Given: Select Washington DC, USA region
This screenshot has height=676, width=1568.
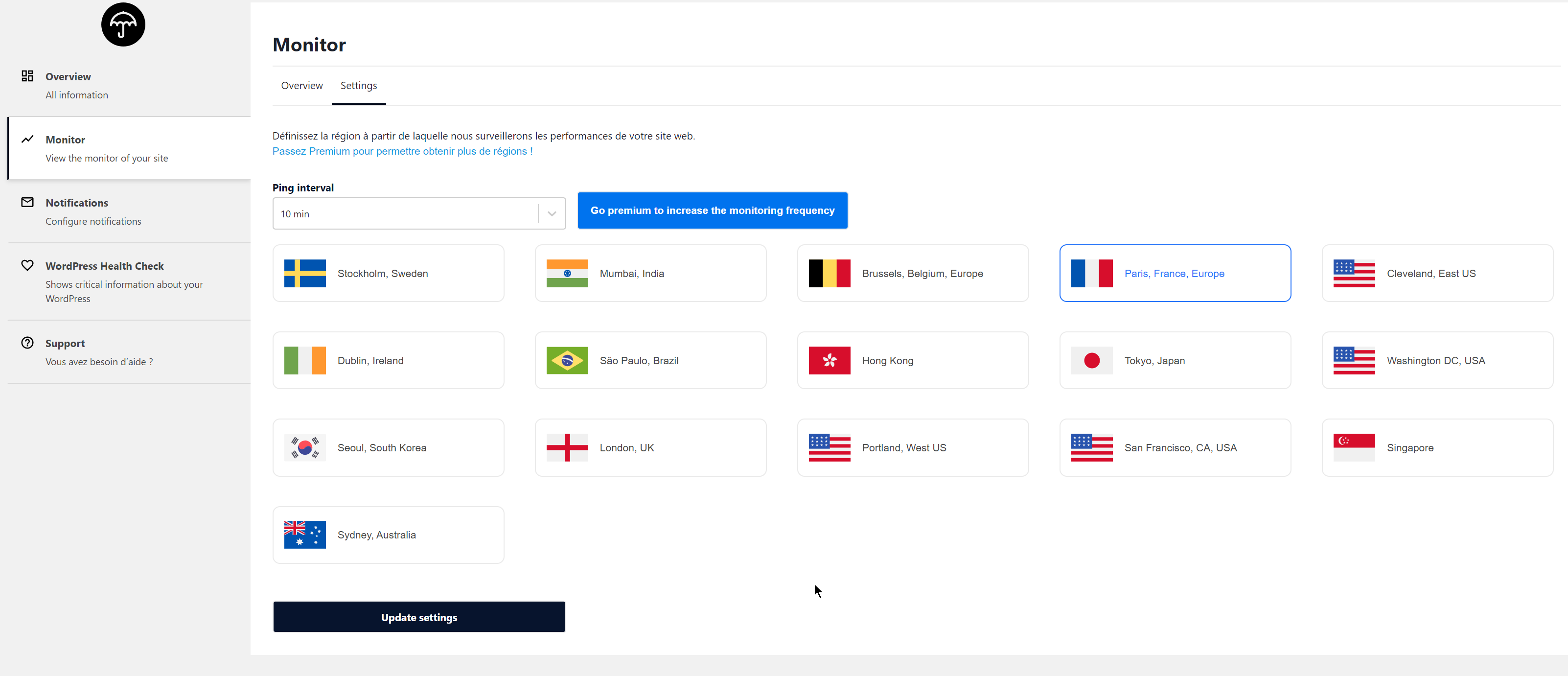Looking at the screenshot, I should [1438, 361].
